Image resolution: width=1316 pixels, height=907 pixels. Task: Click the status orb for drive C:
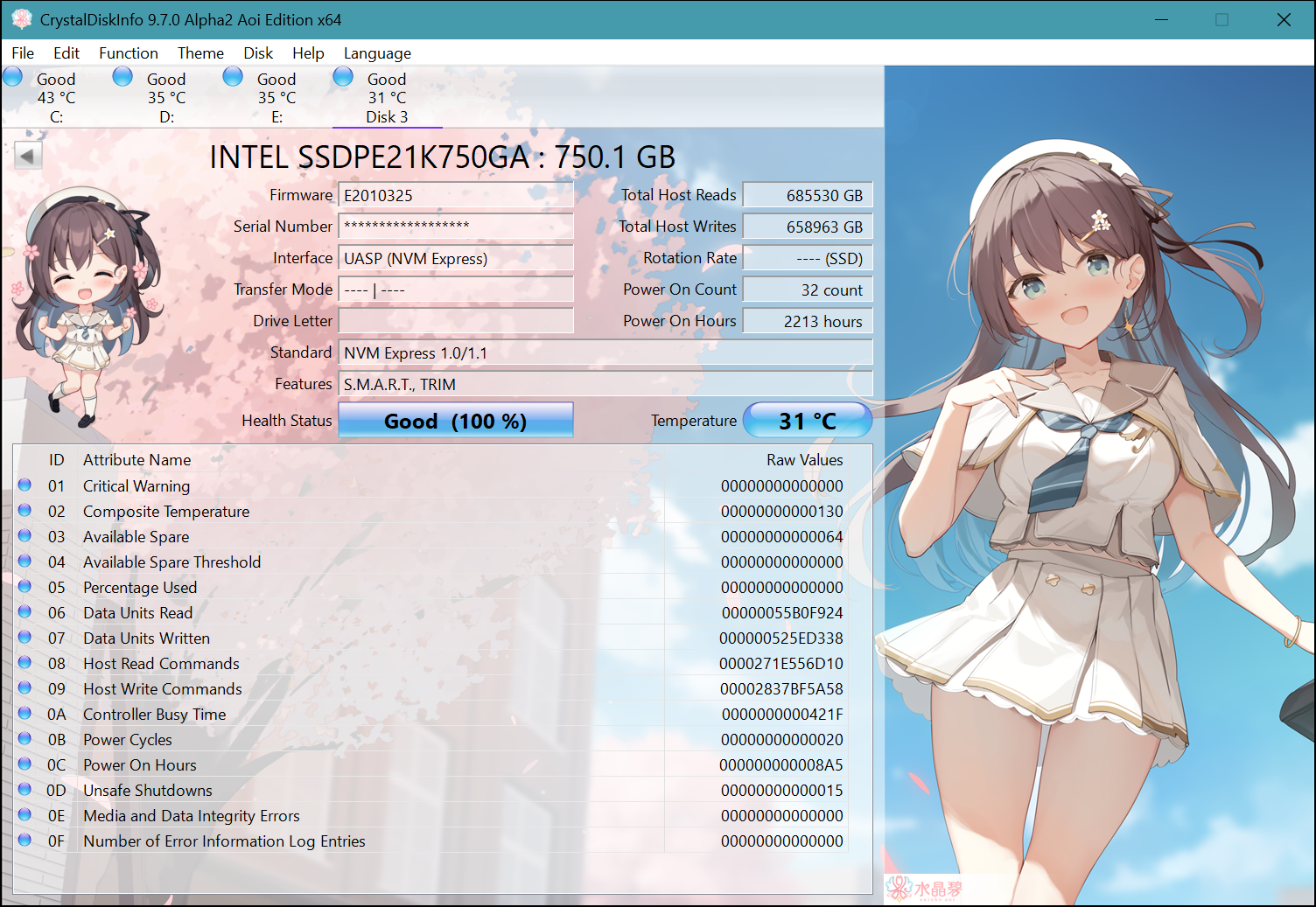point(13,77)
